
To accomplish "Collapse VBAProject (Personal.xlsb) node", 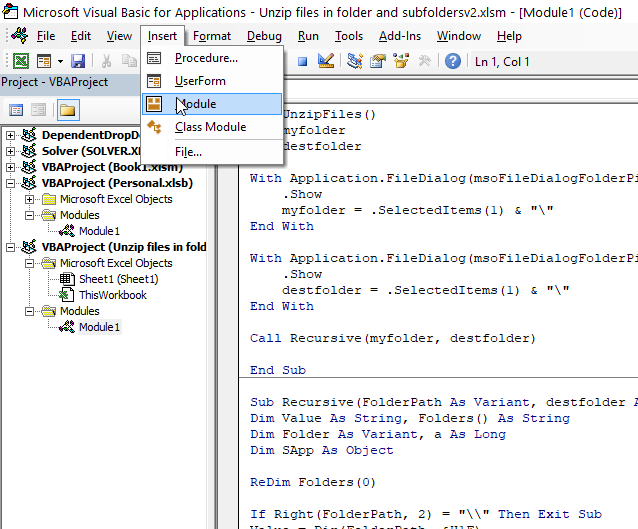I will [x=11, y=183].
